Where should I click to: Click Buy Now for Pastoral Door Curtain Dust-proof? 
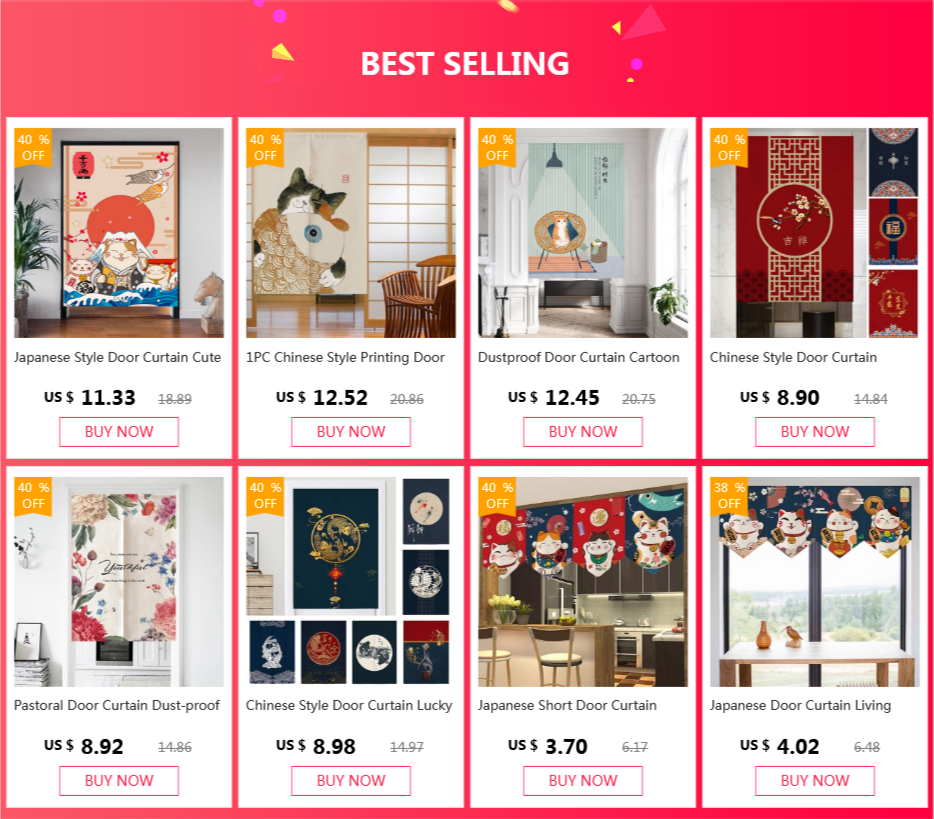tap(119, 780)
